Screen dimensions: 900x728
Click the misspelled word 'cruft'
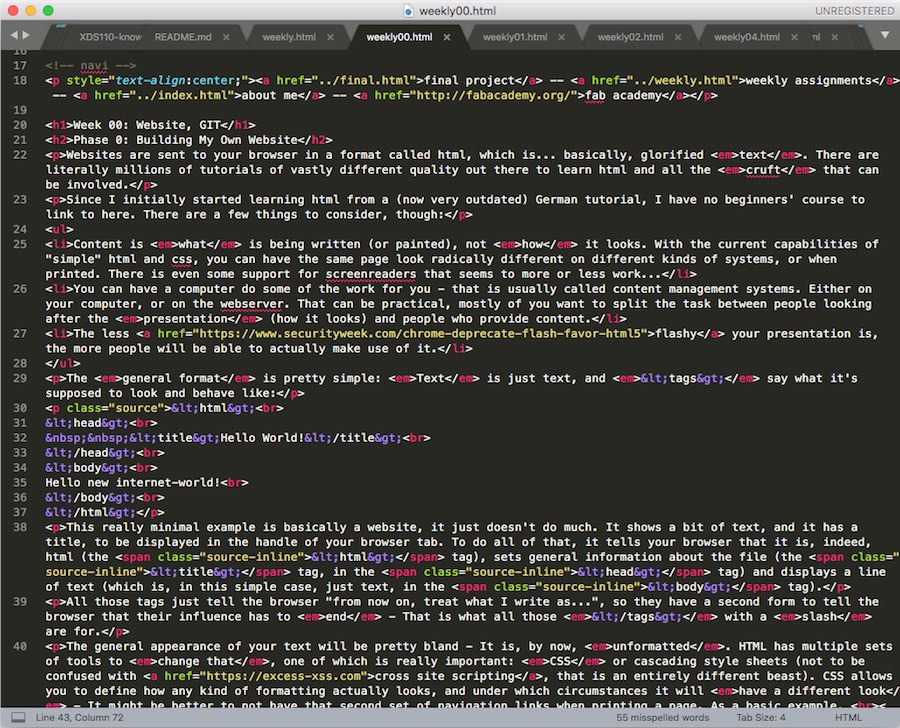[x=763, y=170]
